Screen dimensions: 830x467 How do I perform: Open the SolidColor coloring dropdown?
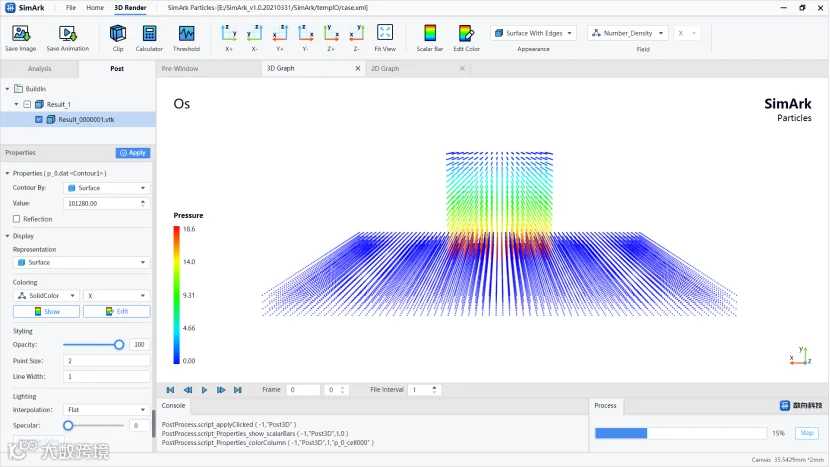tap(46, 295)
